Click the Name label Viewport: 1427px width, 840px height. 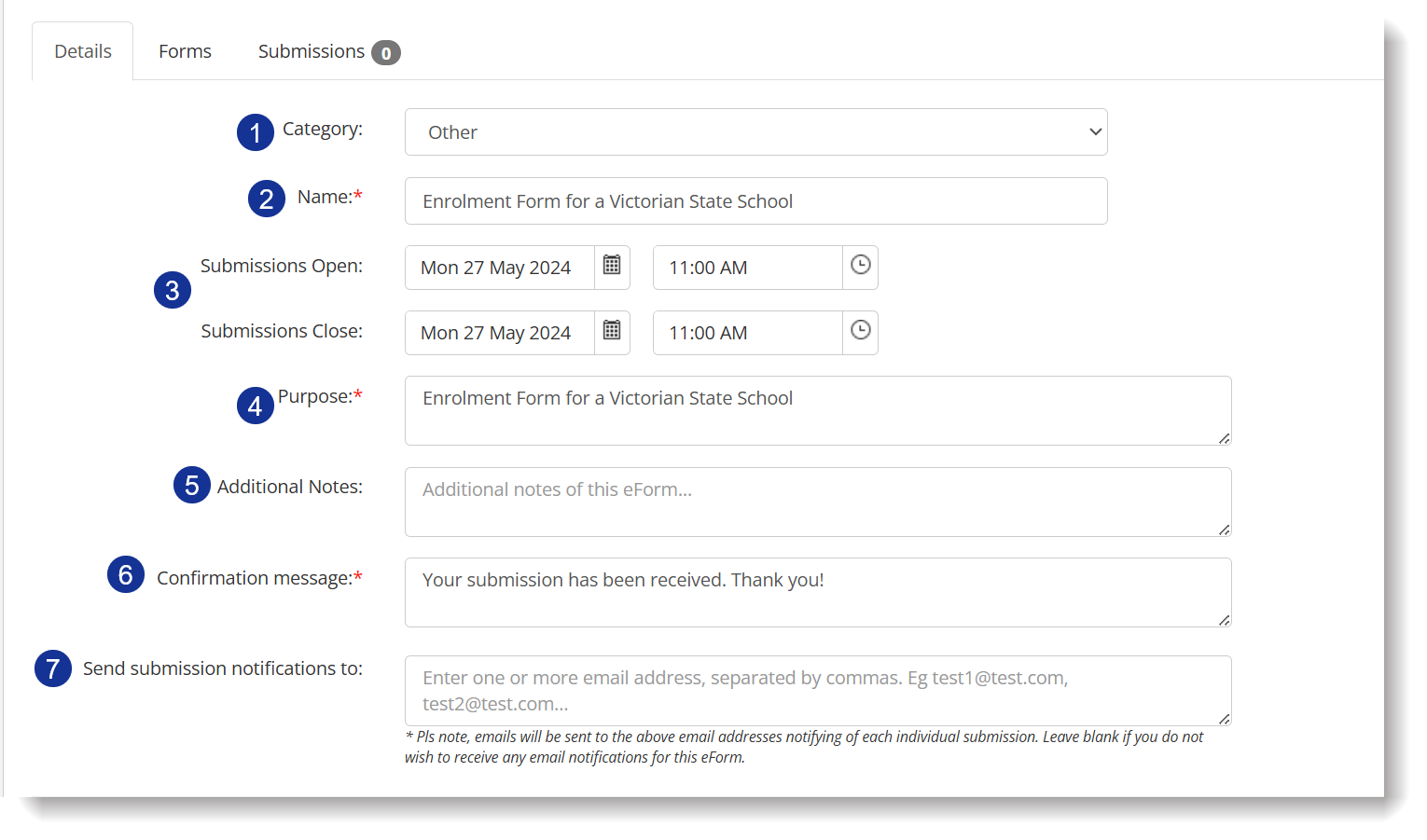[329, 197]
